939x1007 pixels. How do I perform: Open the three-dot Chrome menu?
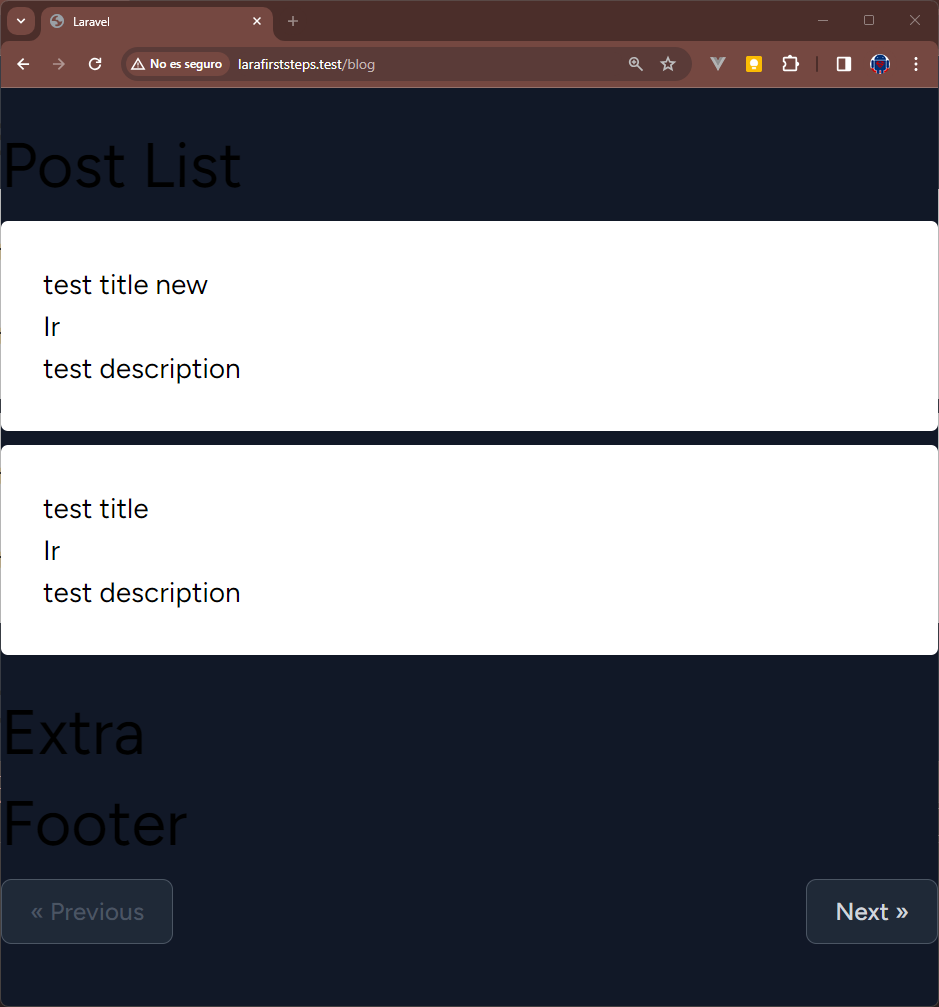916,63
